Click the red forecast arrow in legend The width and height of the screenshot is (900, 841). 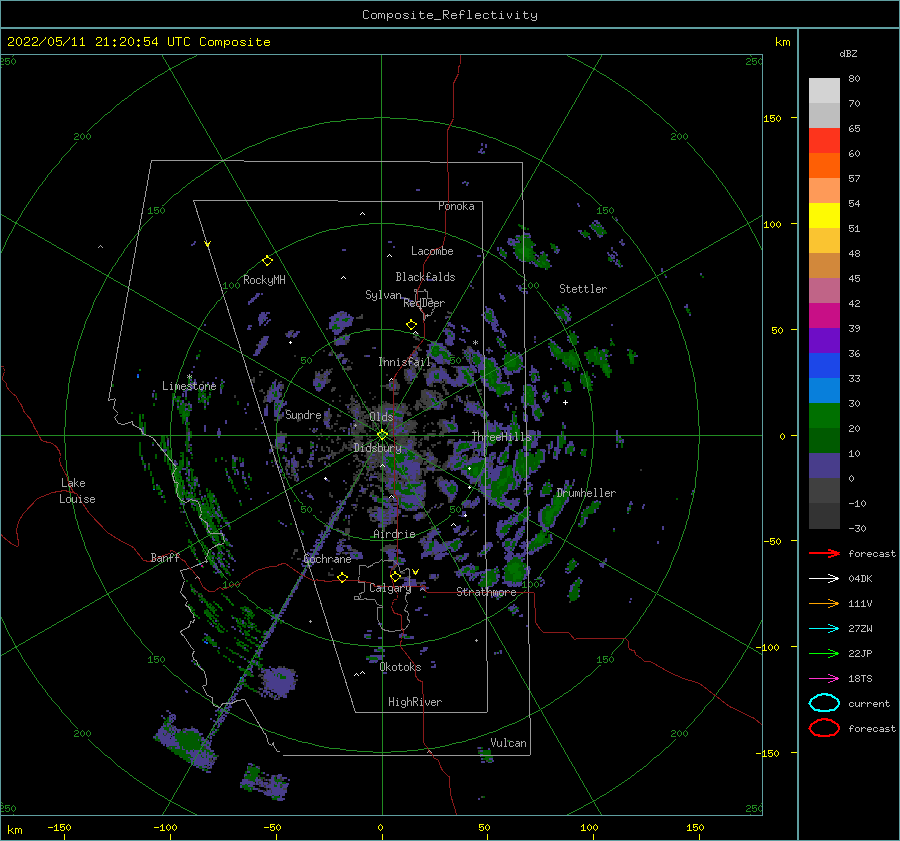tap(824, 553)
